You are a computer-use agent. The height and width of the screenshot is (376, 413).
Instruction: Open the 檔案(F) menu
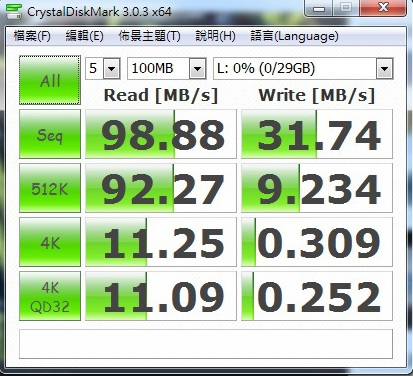click(x=32, y=36)
